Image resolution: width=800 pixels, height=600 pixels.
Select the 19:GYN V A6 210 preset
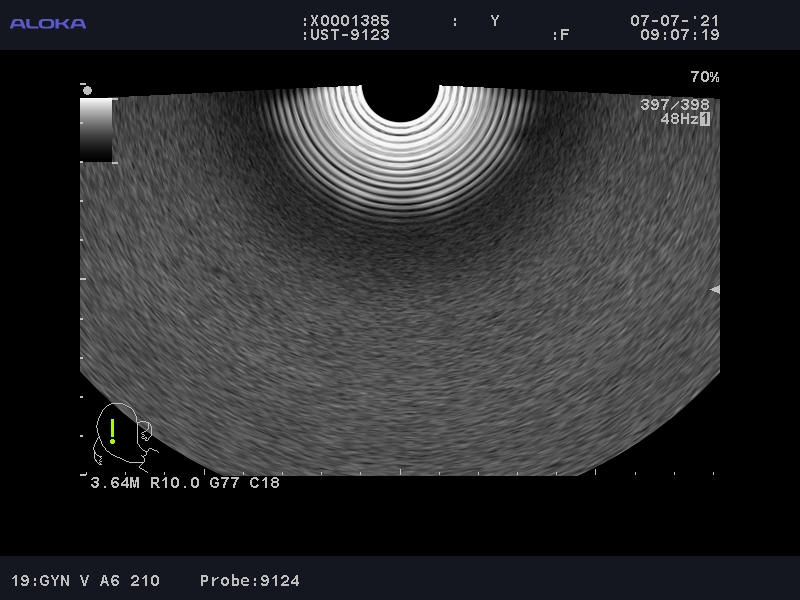[x=85, y=580]
